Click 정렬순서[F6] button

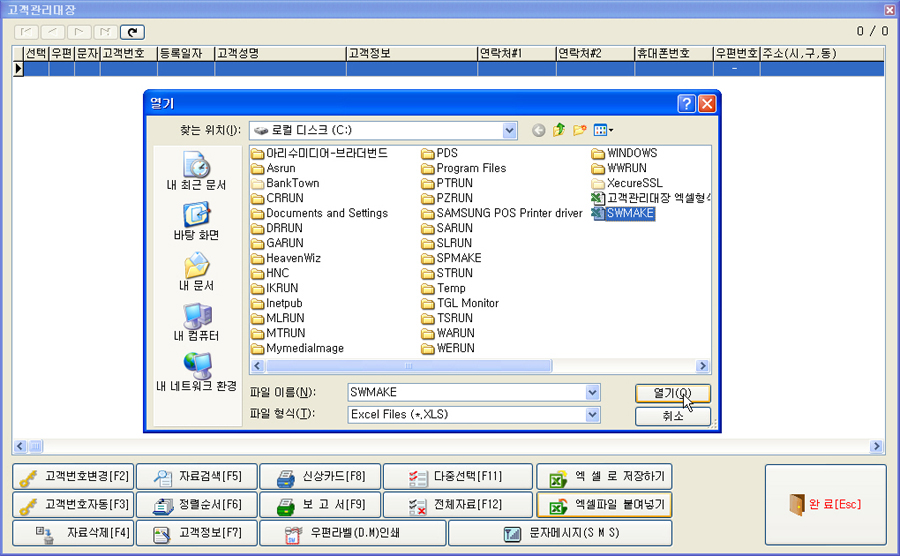pyautogui.click(x=197, y=504)
